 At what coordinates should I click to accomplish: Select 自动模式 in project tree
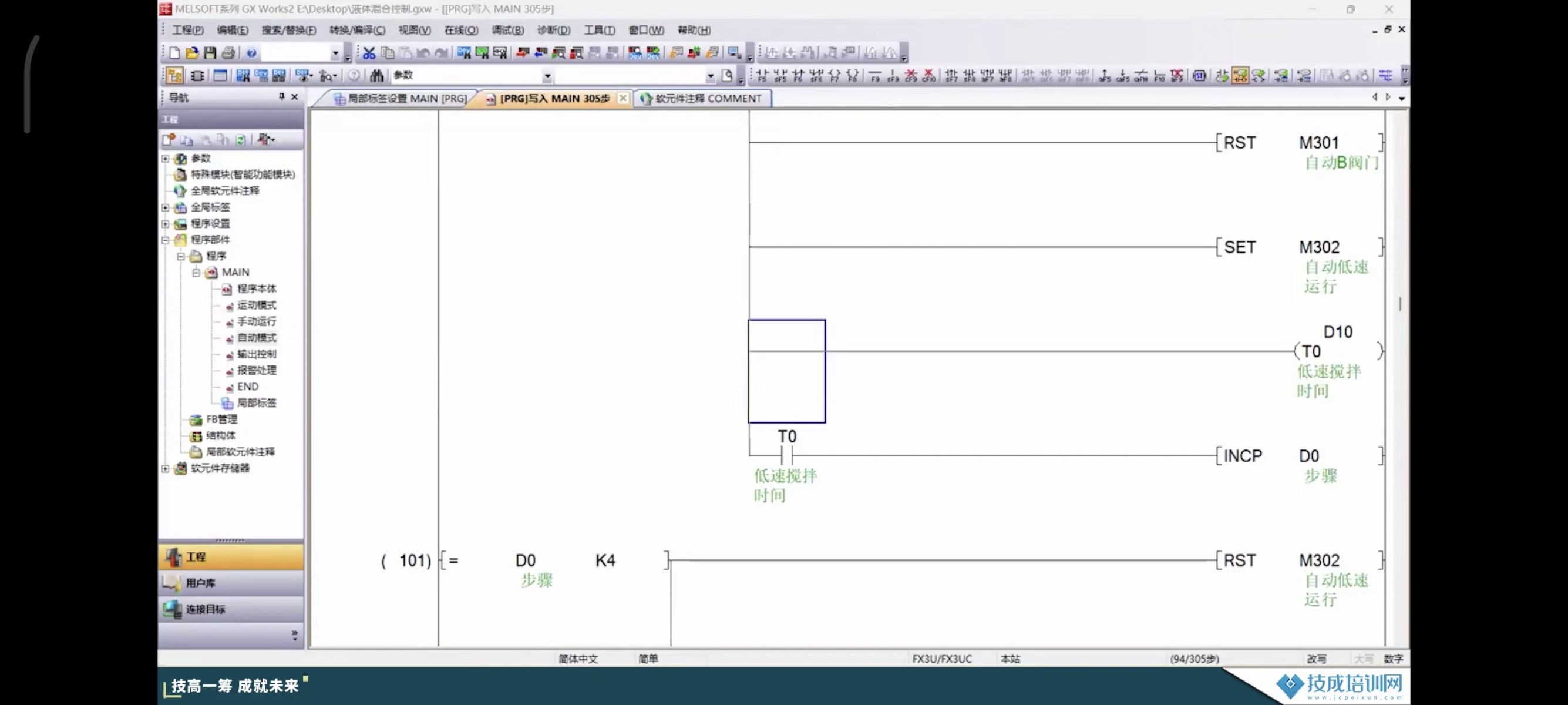pos(256,337)
